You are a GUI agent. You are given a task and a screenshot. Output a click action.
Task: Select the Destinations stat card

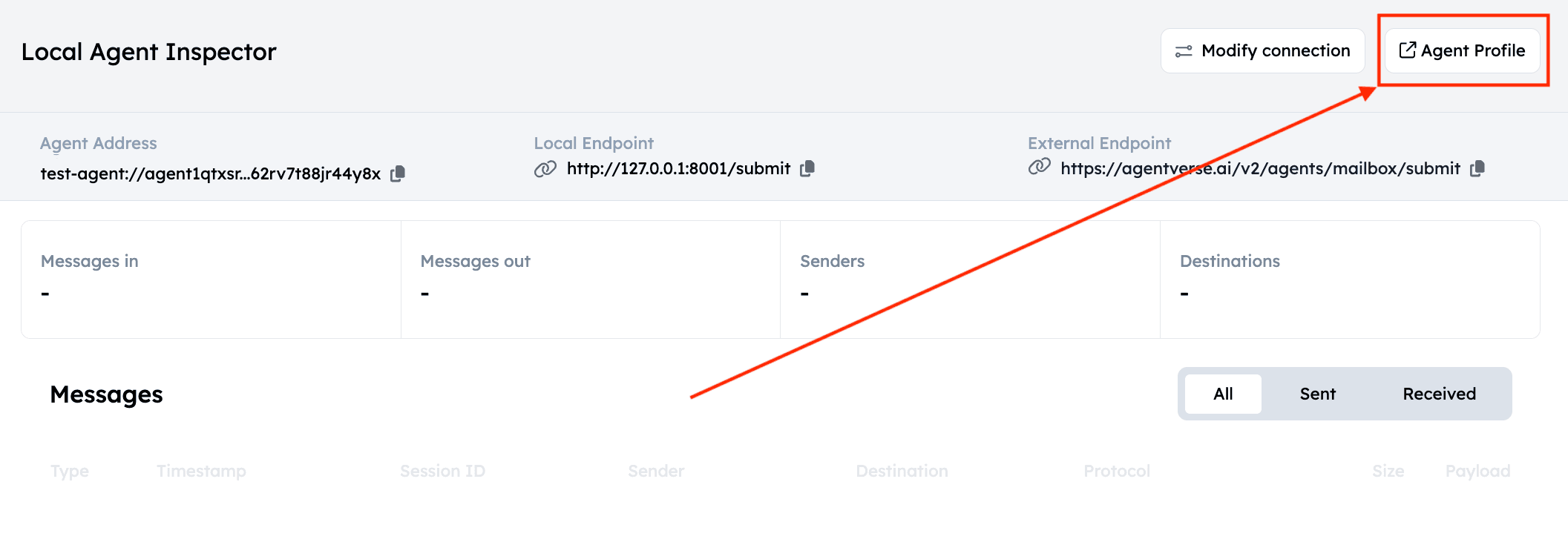(1349, 280)
